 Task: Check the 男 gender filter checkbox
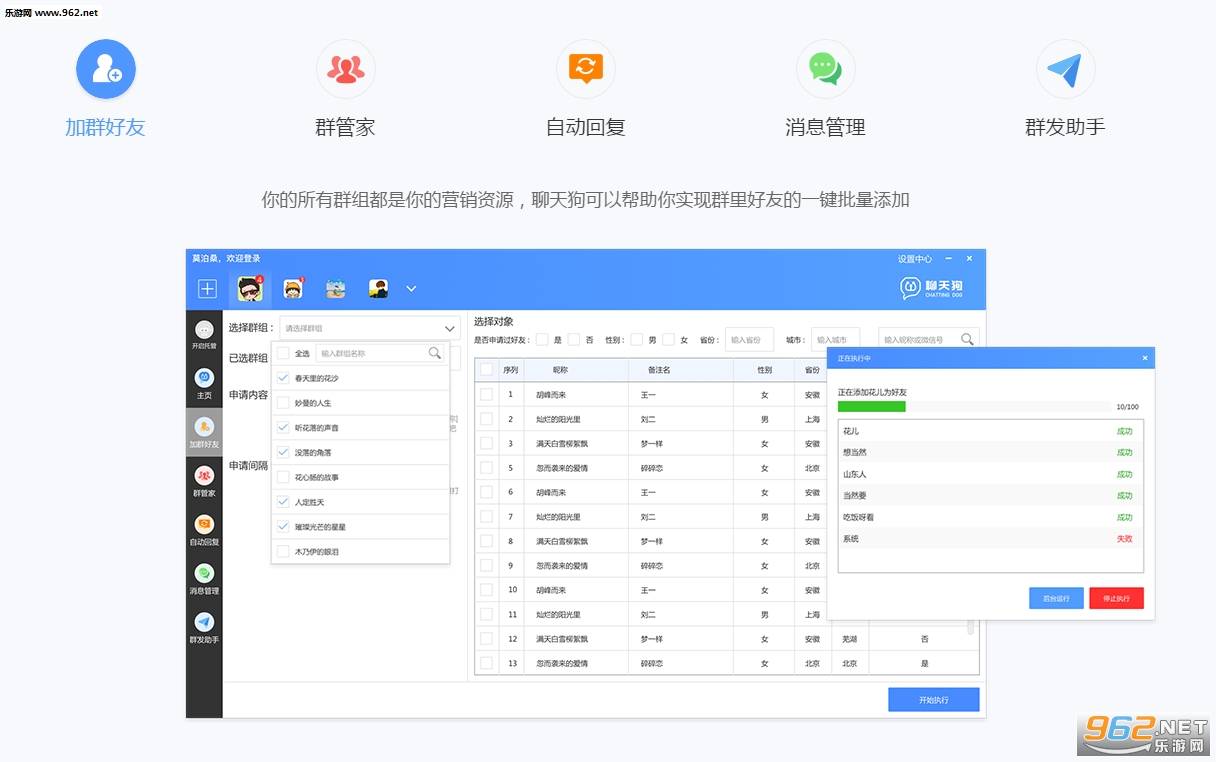tap(636, 340)
